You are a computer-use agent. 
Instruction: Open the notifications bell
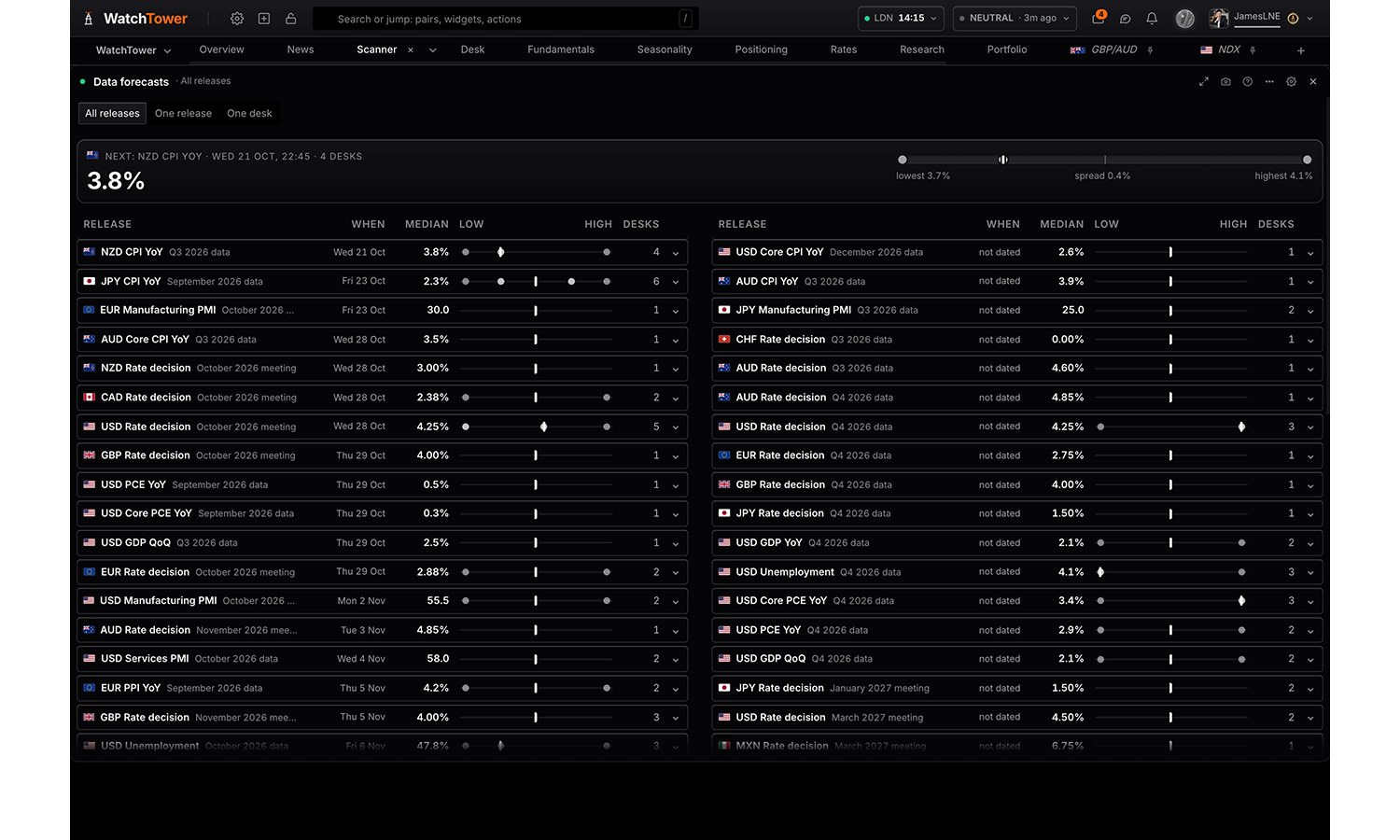[1152, 19]
